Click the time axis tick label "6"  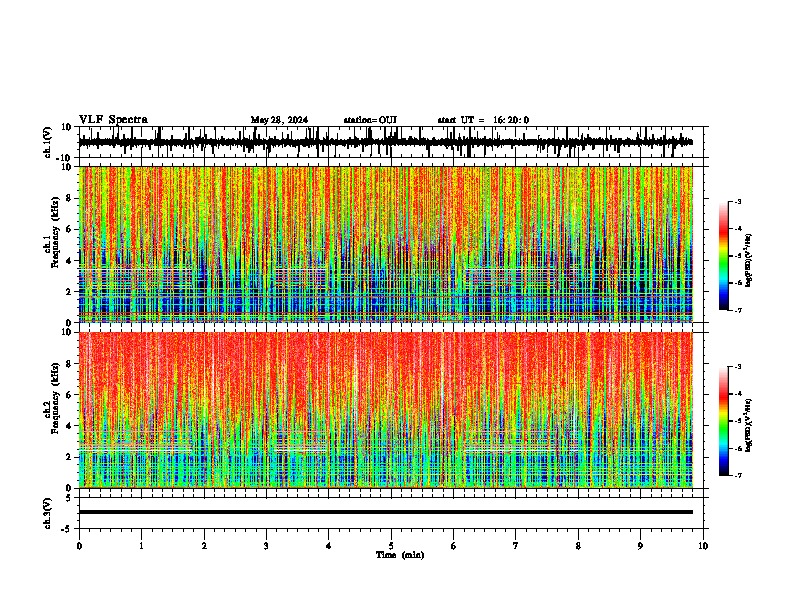pos(454,546)
